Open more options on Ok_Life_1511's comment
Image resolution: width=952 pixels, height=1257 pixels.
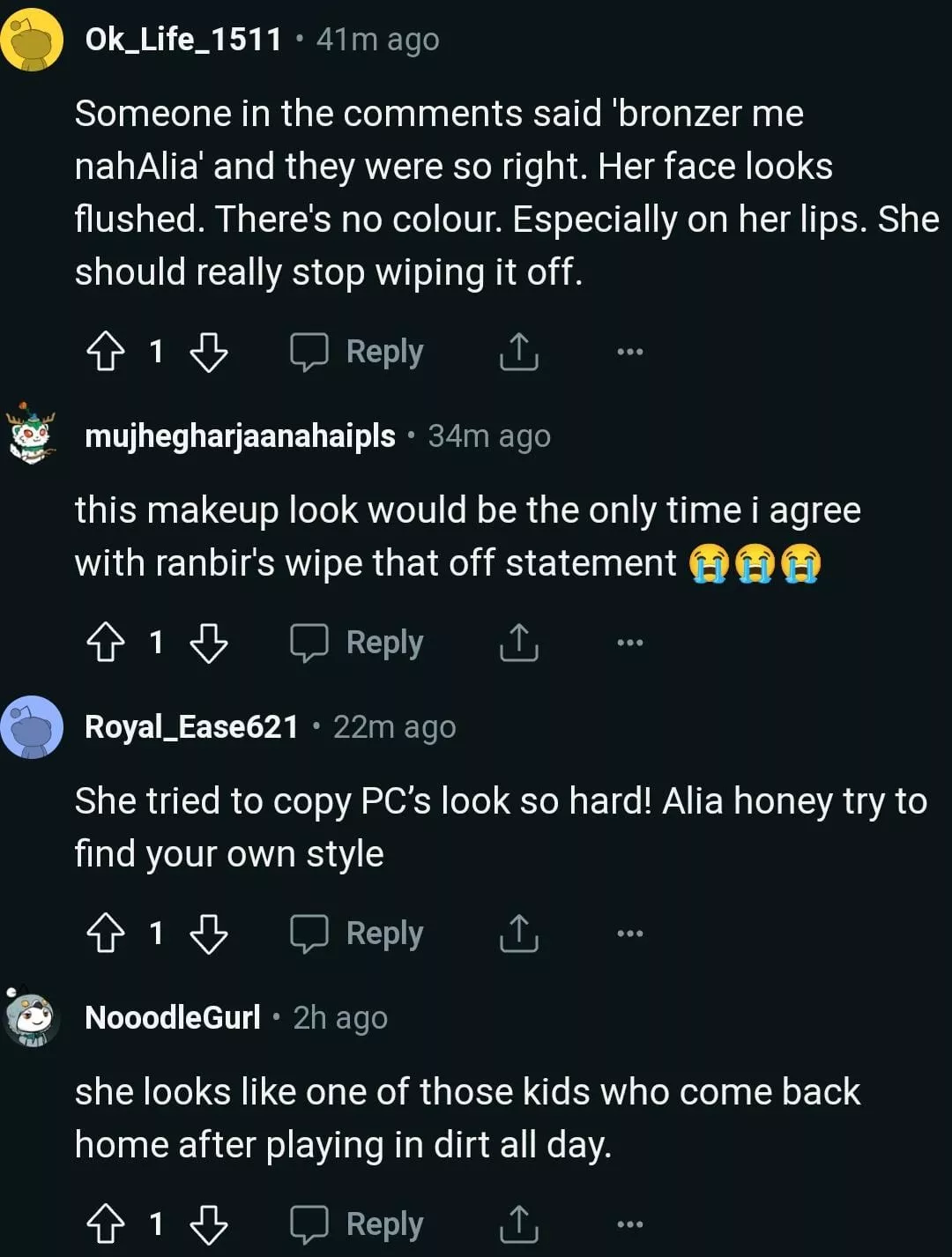(629, 352)
